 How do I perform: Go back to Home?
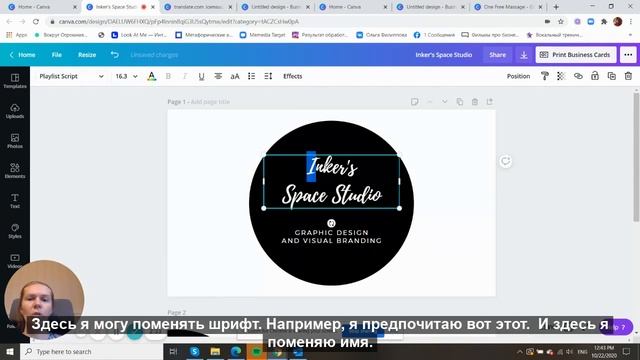[x=22, y=55]
